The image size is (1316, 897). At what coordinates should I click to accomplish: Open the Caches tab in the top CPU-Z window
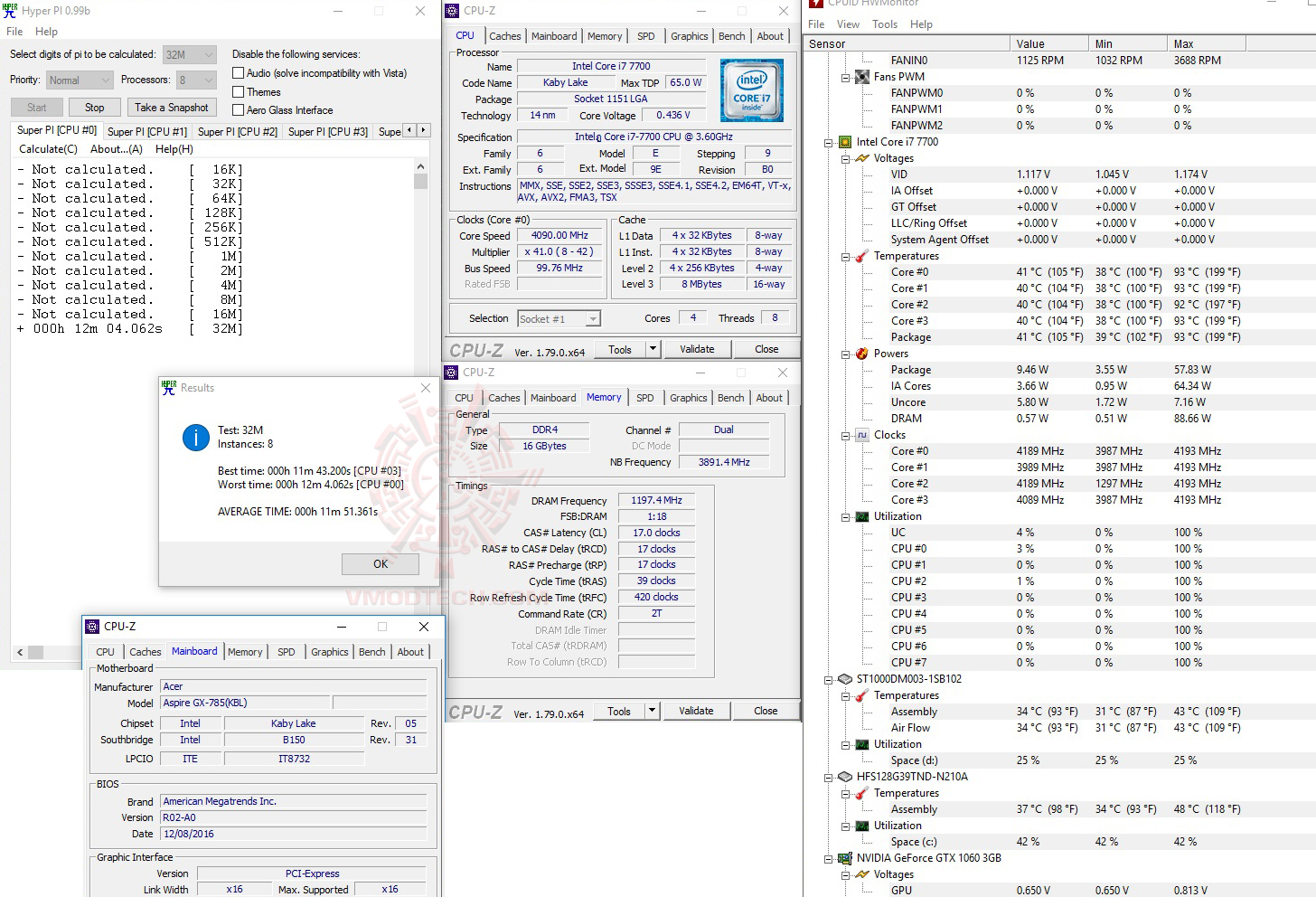(505, 36)
